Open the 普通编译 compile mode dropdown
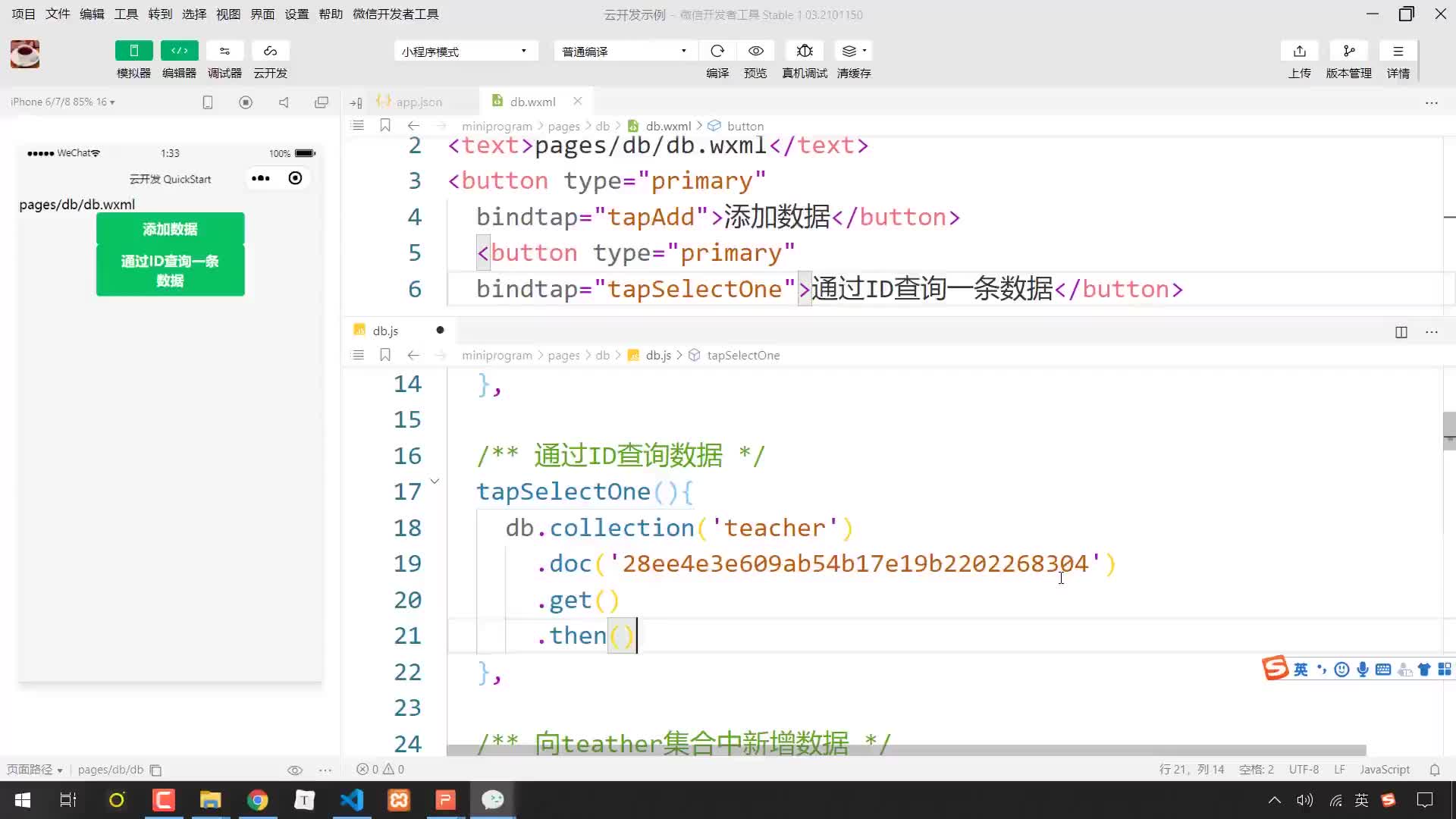Screen dimensions: 1456x819 [x=624, y=51]
